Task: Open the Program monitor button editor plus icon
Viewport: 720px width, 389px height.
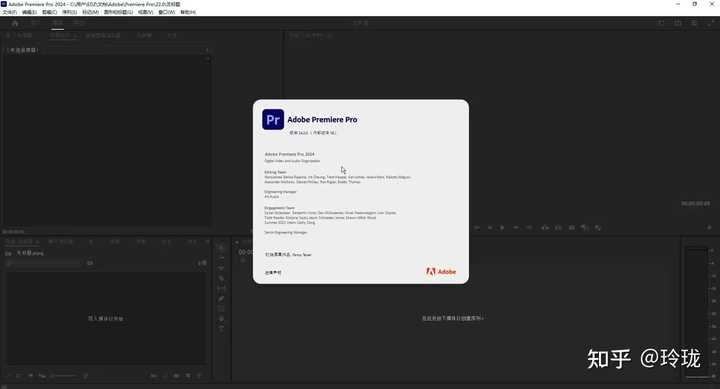Action: coord(709,228)
